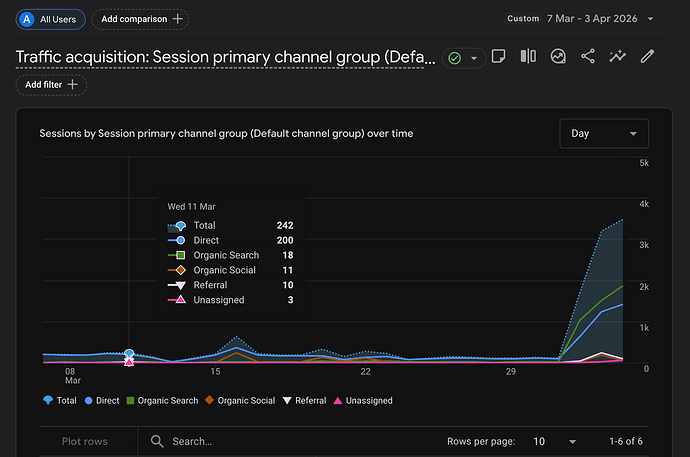690x457 pixels.
Task: Focus the Search input field
Action: [x=290, y=441]
